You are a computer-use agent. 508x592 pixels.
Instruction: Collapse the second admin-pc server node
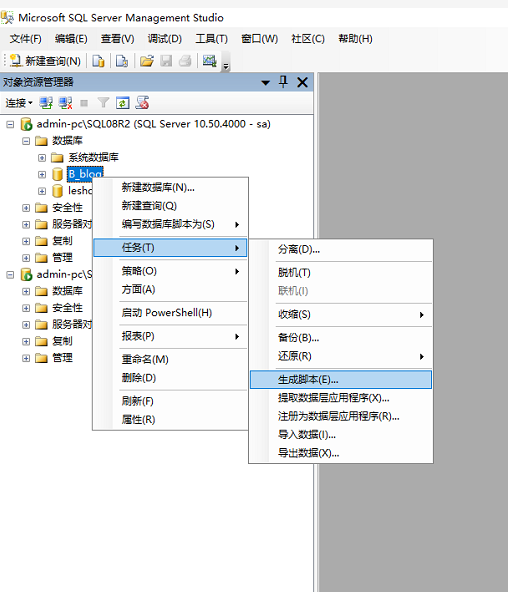click(x=10, y=274)
